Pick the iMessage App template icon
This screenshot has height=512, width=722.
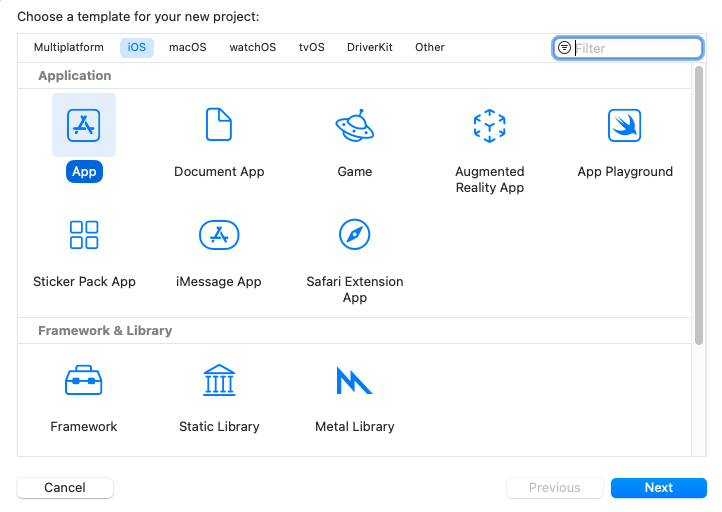(219, 235)
